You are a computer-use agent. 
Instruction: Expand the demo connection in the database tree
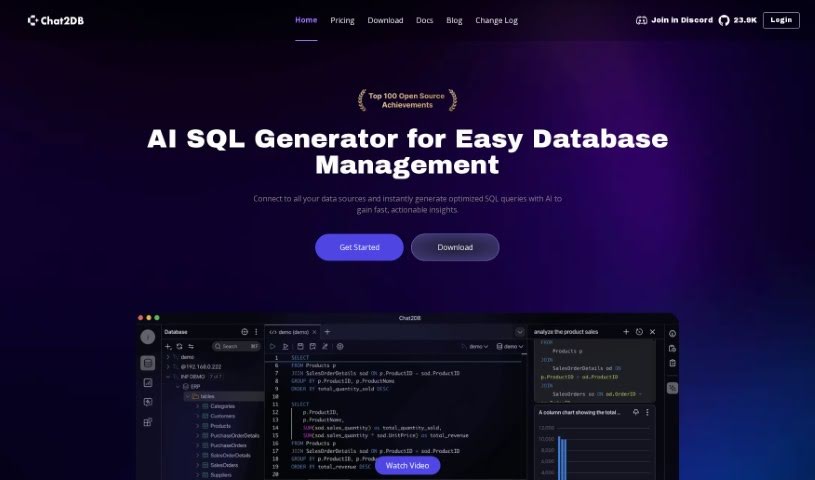click(x=168, y=357)
